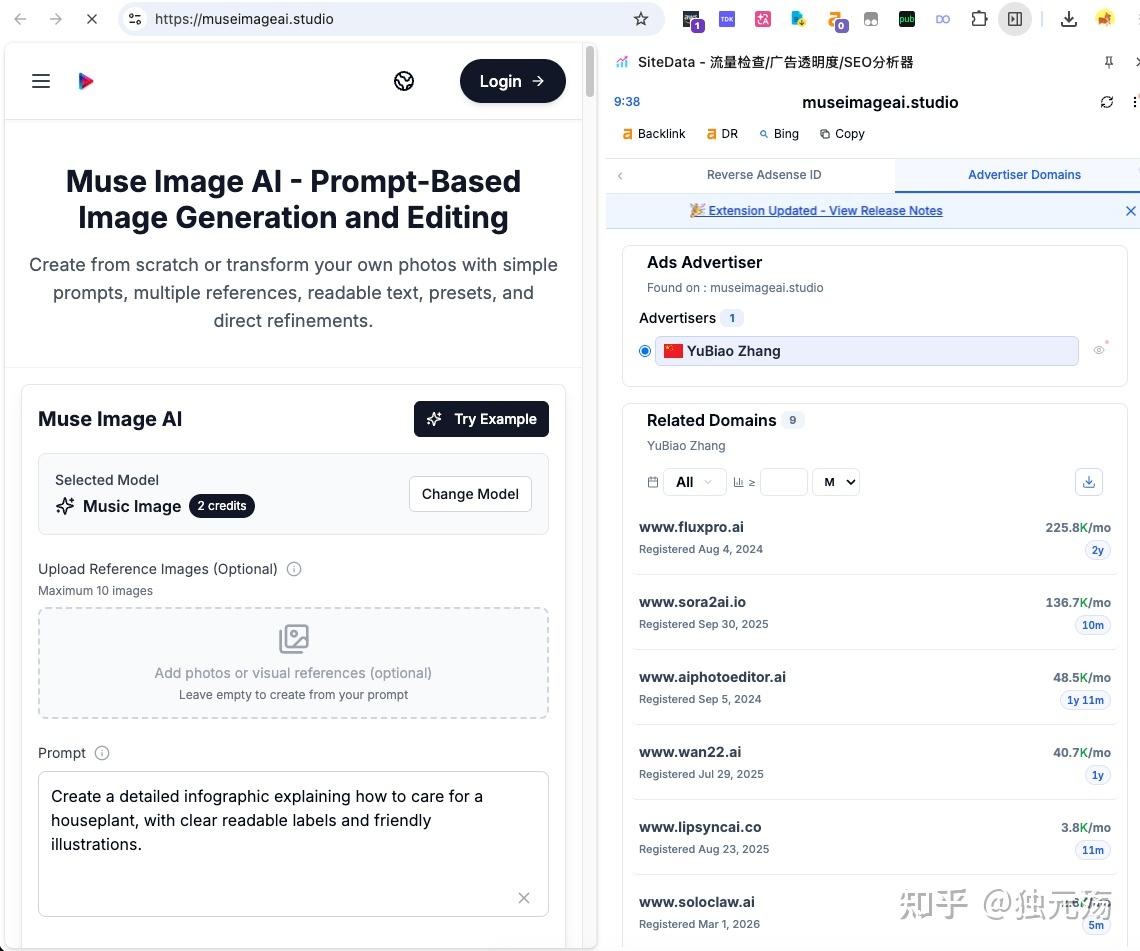Viewport: 1140px width, 951px height.
Task: Toggle eye icon for YuBiao Zhang advertiser
Action: (x=1099, y=350)
